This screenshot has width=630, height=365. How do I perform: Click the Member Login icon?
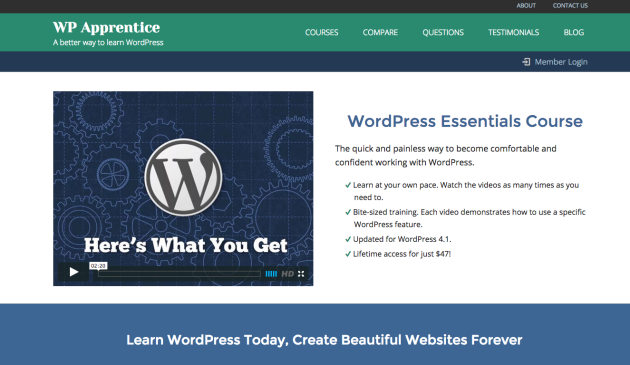(x=526, y=62)
